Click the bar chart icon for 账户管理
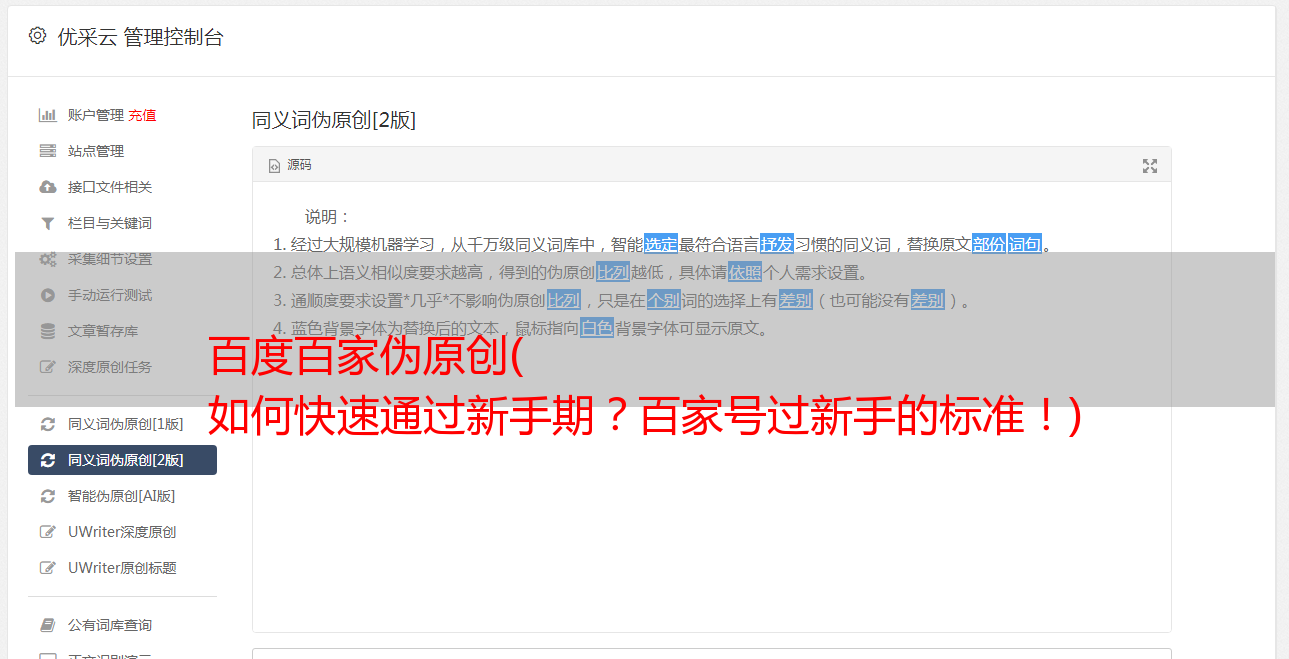The height and width of the screenshot is (659, 1289). 47,115
